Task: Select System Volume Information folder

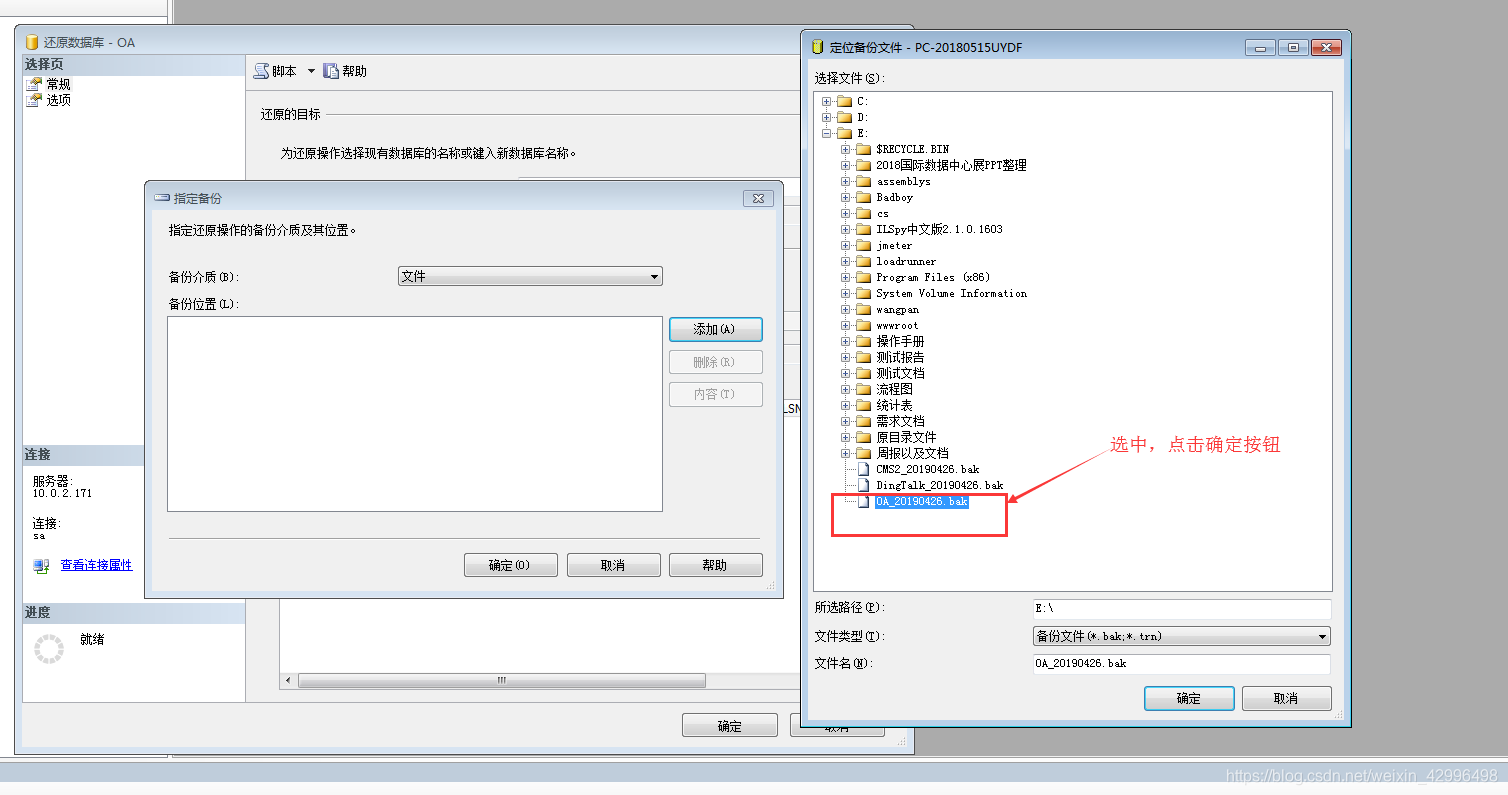Action: click(951, 293)
